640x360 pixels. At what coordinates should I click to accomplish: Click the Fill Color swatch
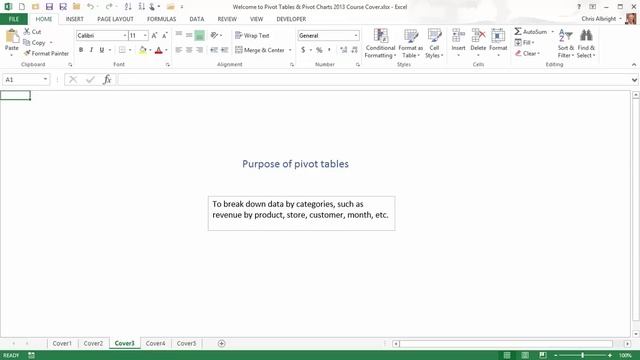click(x=143, y=50)
